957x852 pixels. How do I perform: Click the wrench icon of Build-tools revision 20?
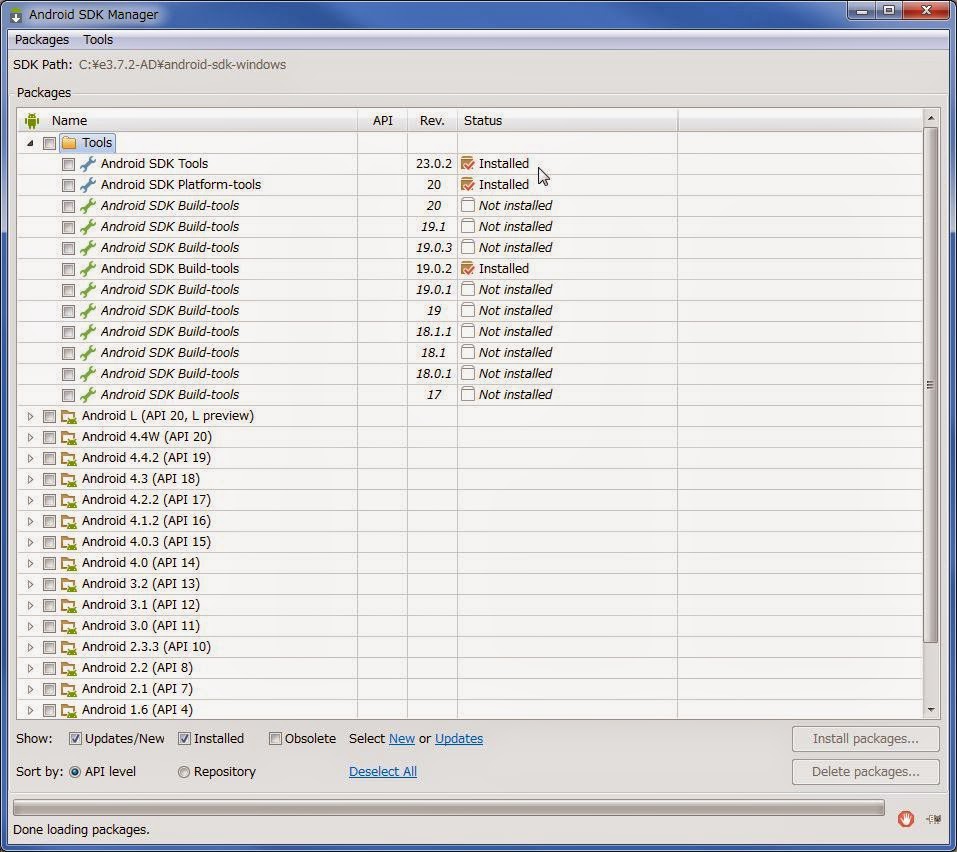pos(88,206)
